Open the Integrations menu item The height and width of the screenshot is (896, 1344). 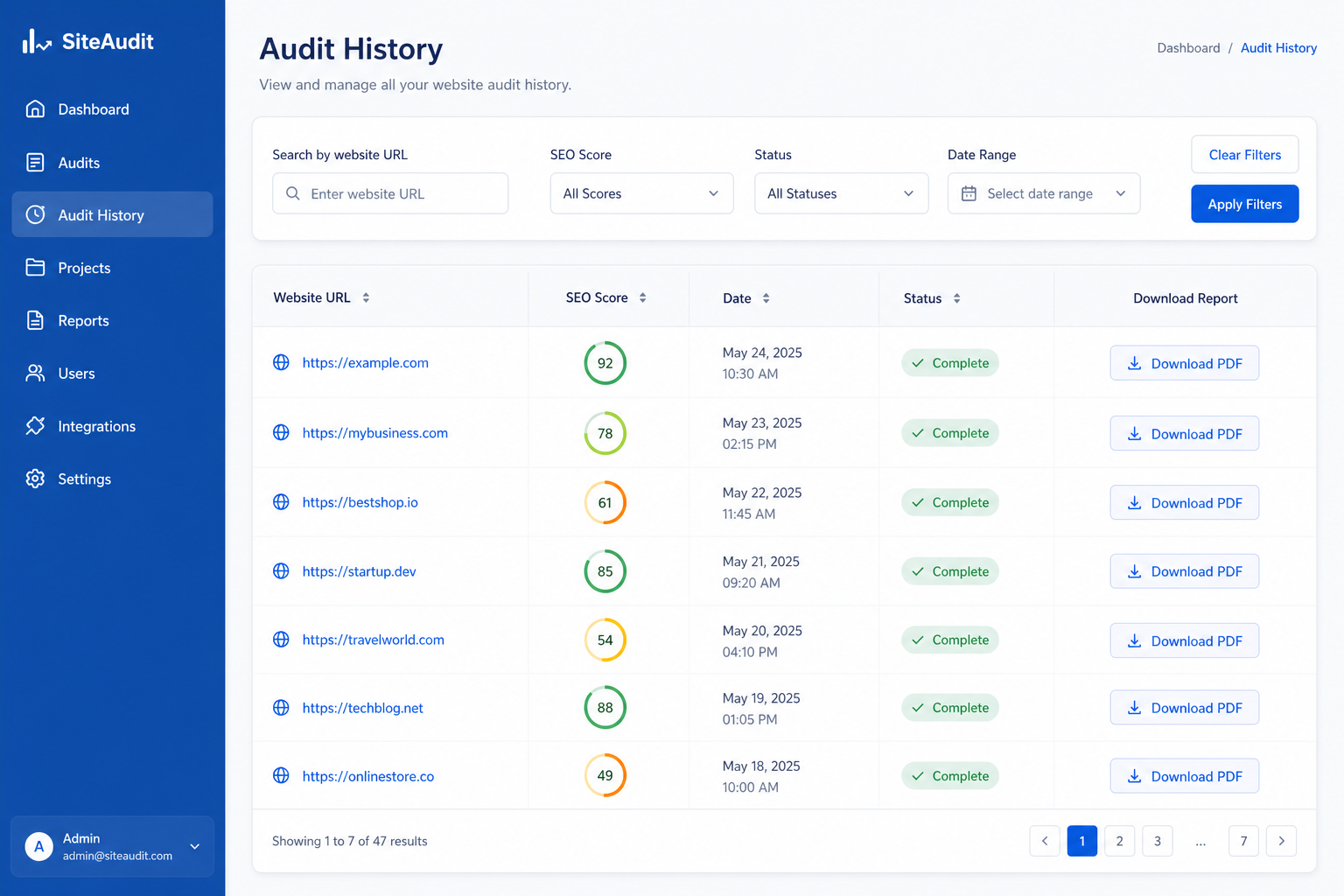click(112, 426)
